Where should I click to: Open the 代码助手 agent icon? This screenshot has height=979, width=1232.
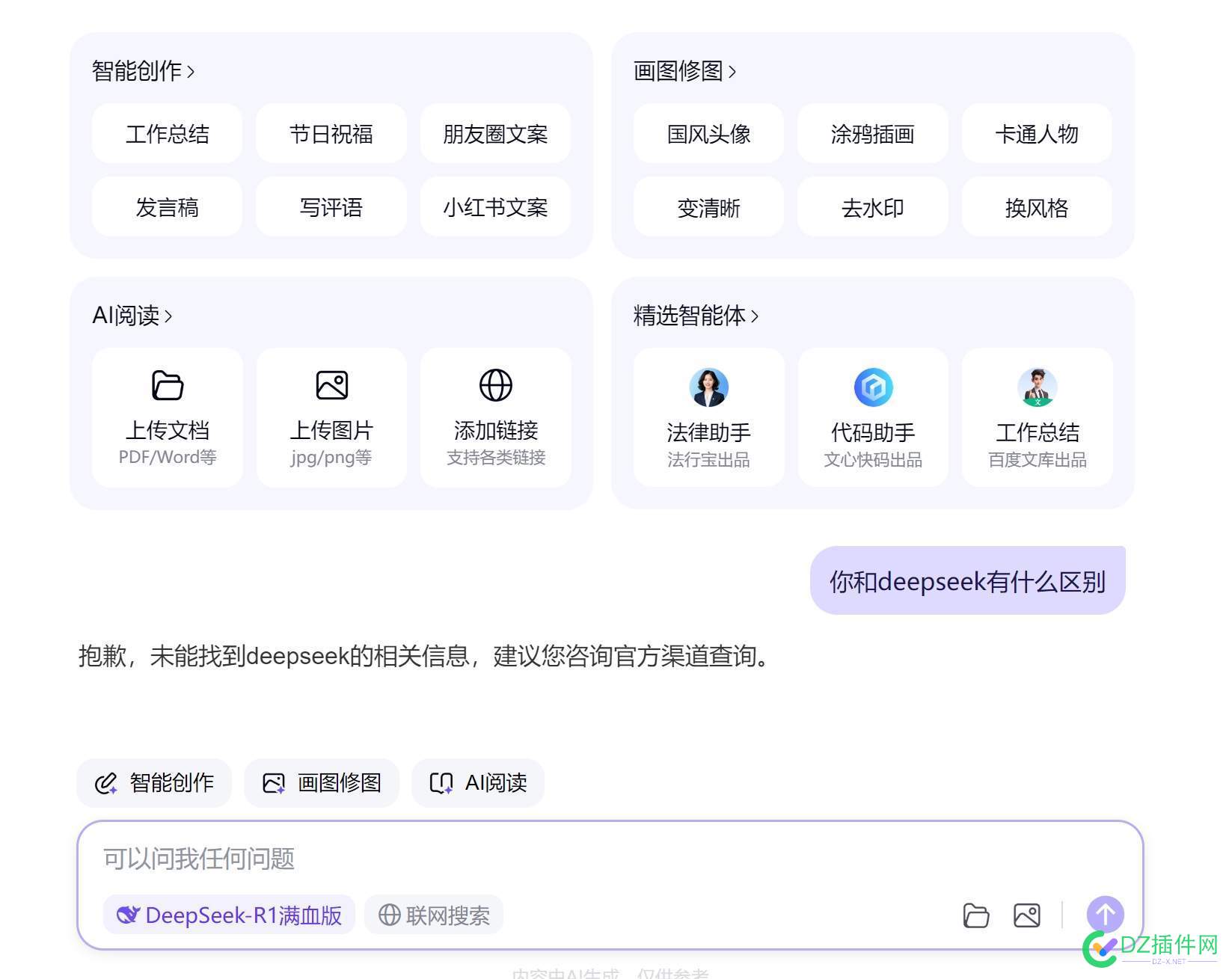tap(873, 387)
